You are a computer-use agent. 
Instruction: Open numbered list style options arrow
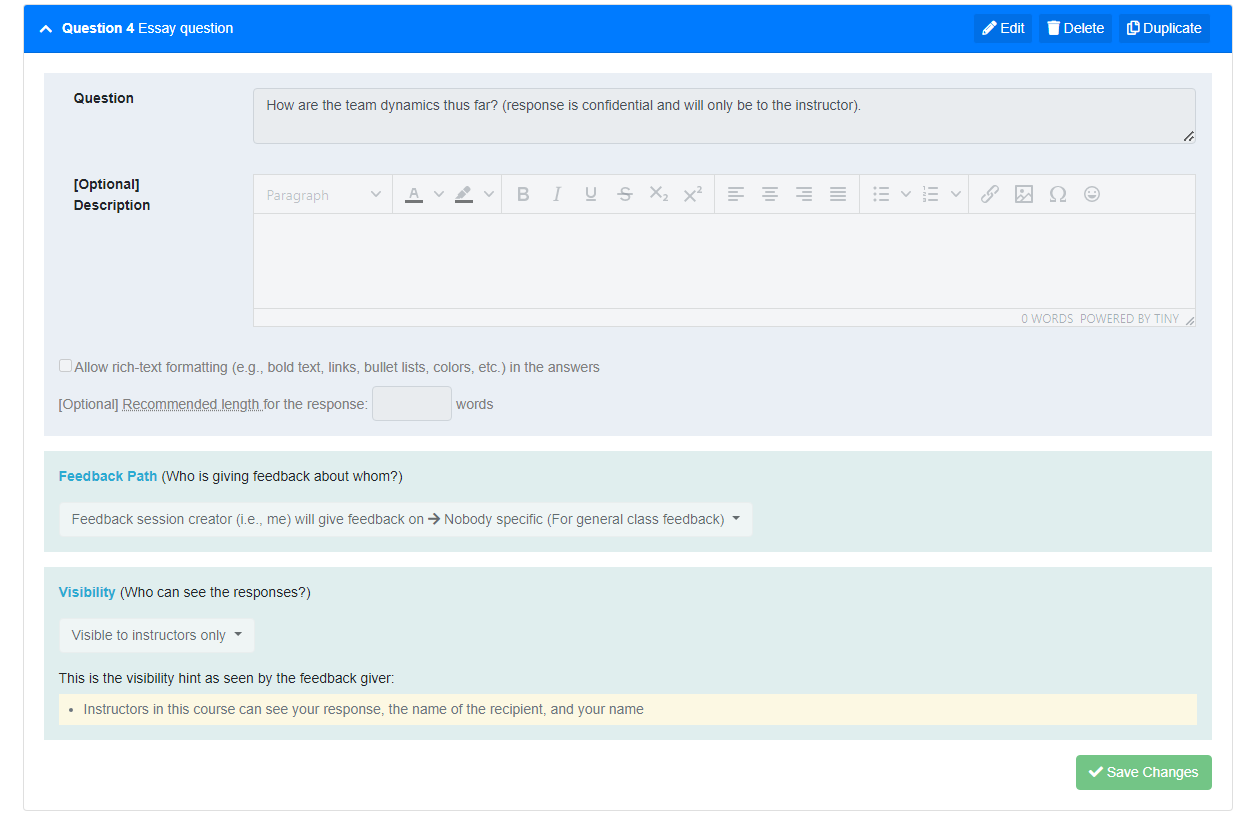(x=956, y=195)
